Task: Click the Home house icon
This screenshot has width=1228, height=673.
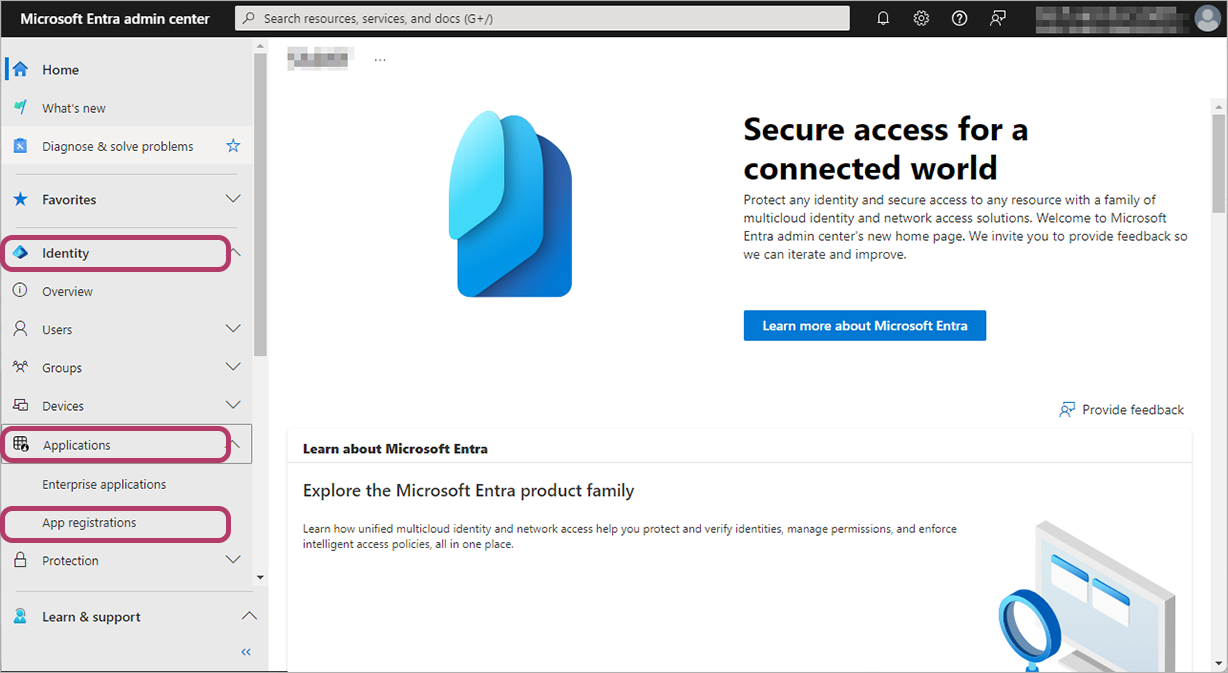Action: click(20, 70)
